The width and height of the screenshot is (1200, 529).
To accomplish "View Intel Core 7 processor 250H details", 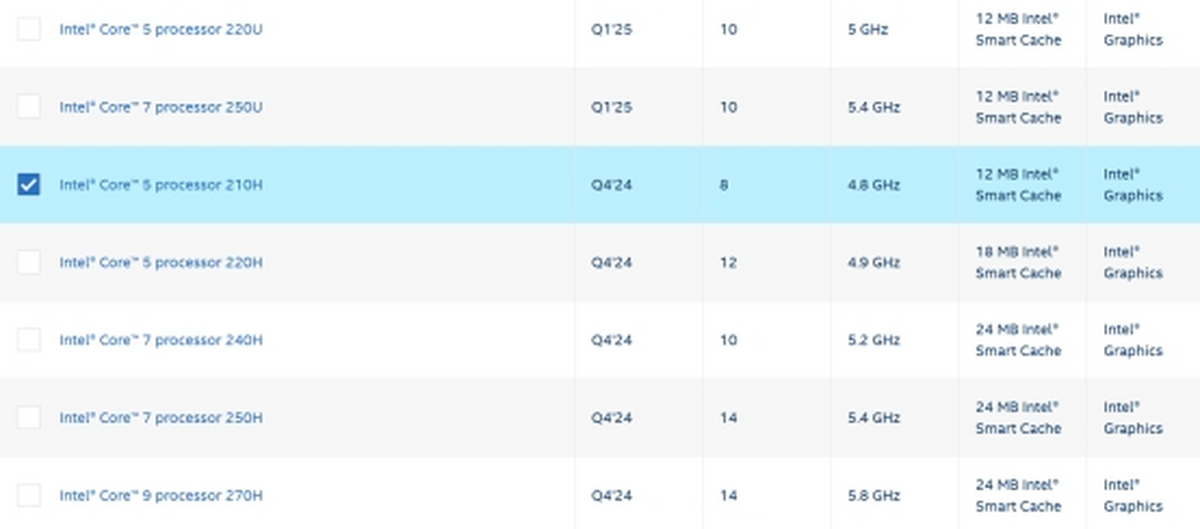I will pyautogui.click(x=161, y=418).
